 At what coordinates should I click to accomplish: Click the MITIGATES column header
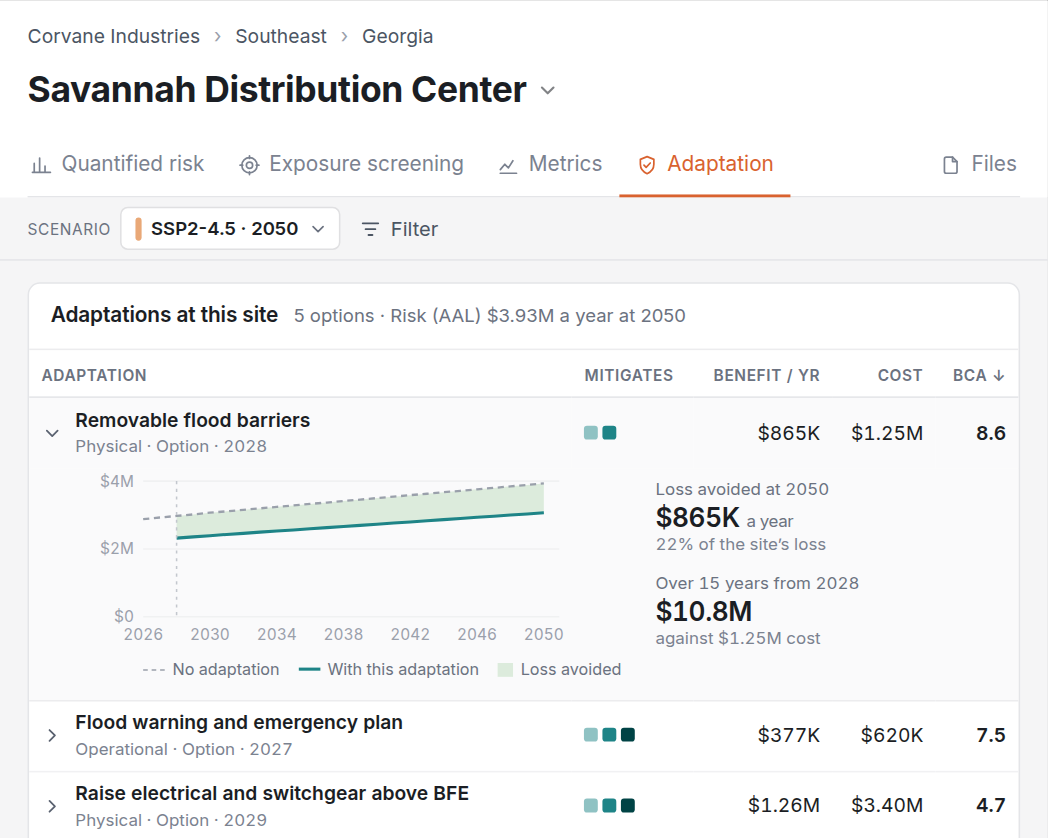(629, 376)
